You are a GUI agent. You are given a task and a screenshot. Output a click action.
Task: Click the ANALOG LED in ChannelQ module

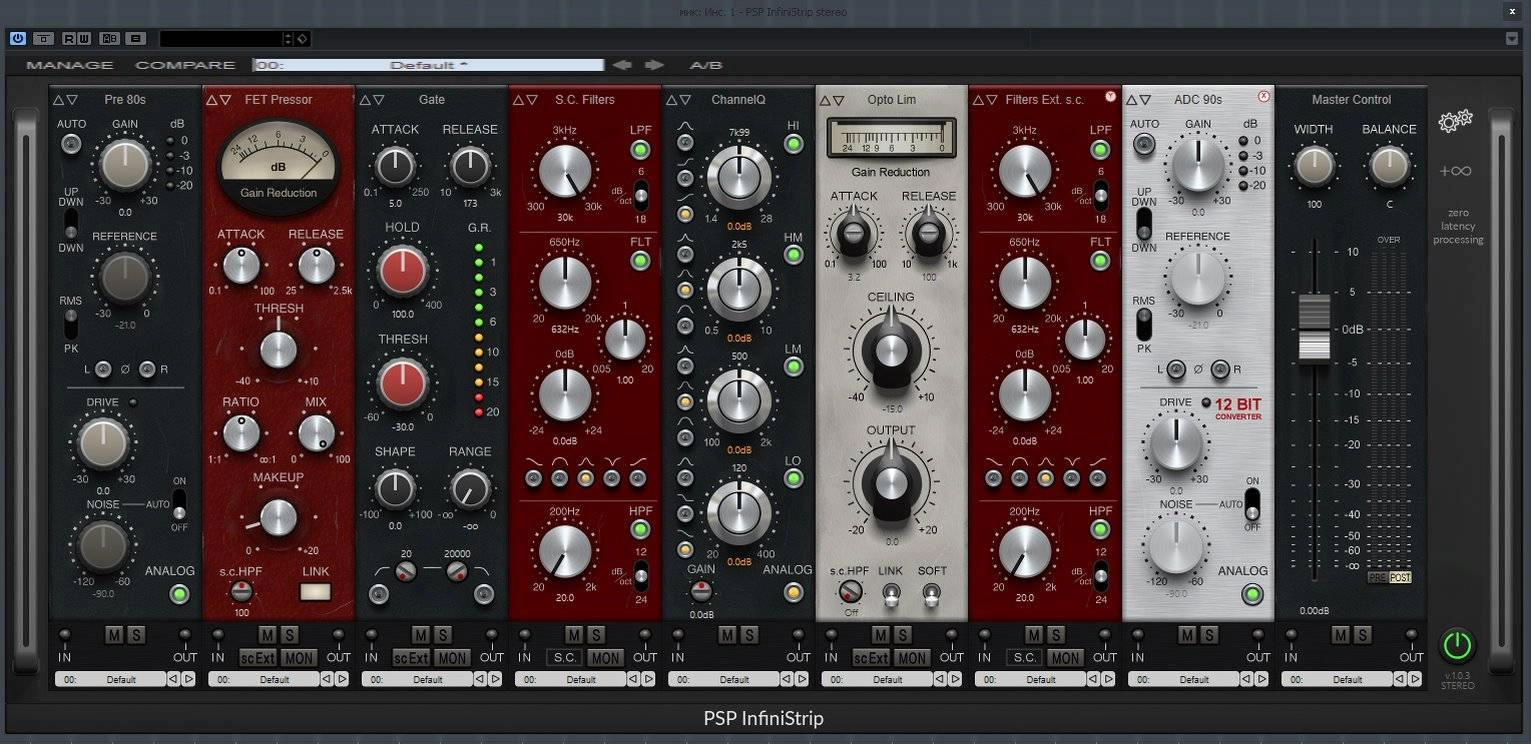(x=794, y=593)
